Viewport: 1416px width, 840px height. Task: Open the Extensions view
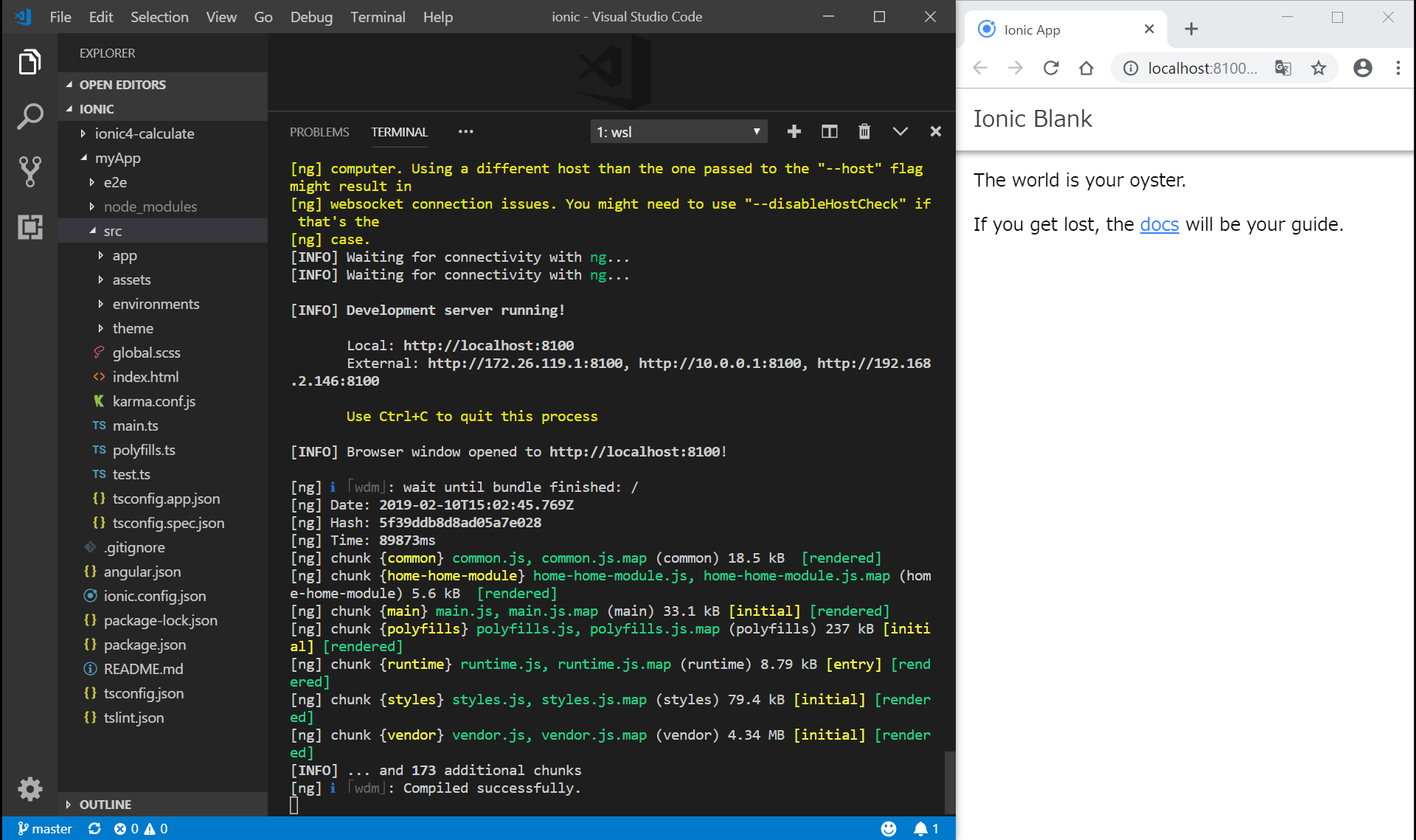pyautogui.click(x=29, y=226)
